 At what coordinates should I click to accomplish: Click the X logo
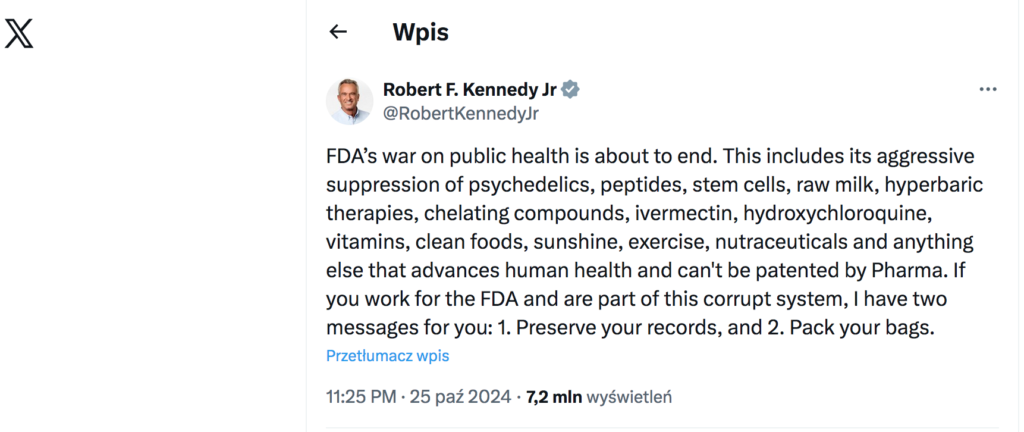click(x=20, y=34)
